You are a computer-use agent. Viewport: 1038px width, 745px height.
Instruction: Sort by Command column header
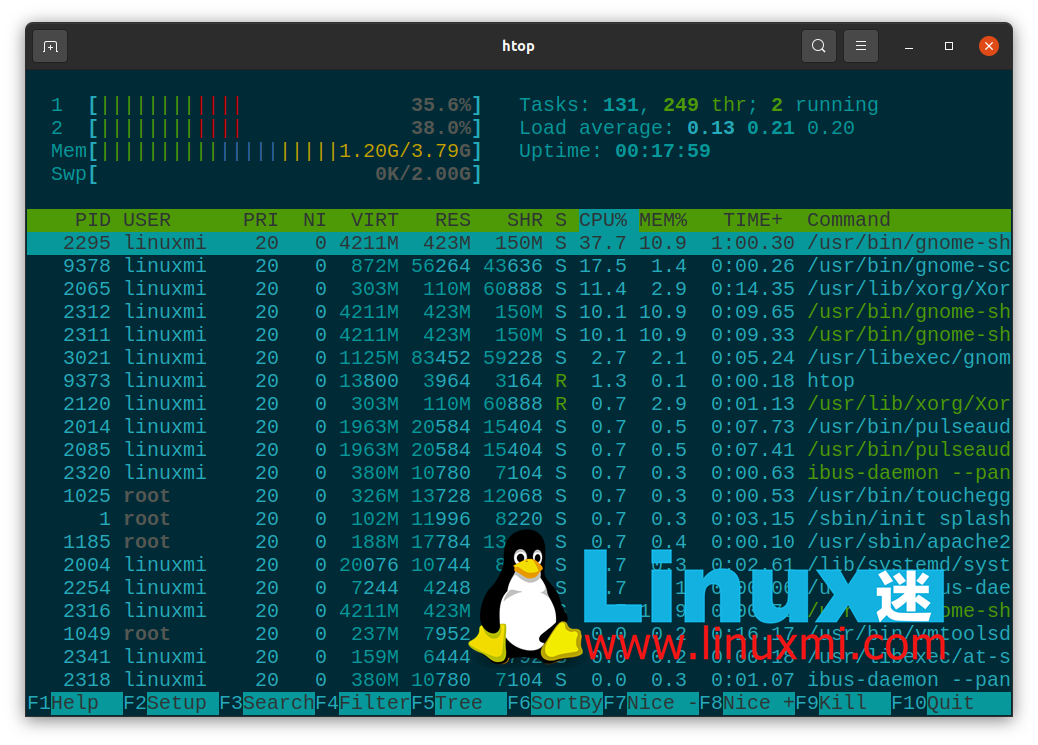849,220
